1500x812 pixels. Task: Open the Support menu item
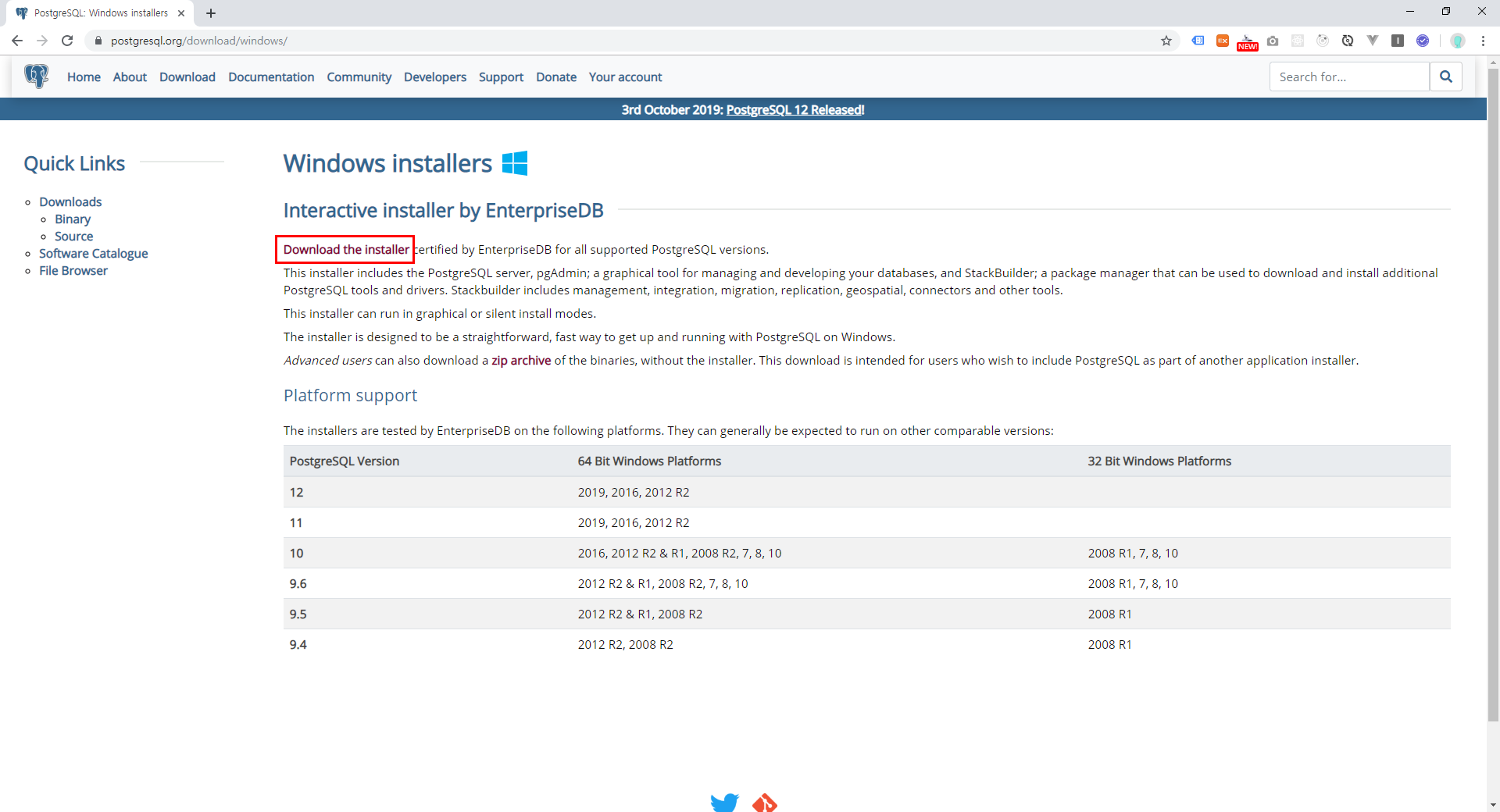pyautogui.click(x=501, y=77)
